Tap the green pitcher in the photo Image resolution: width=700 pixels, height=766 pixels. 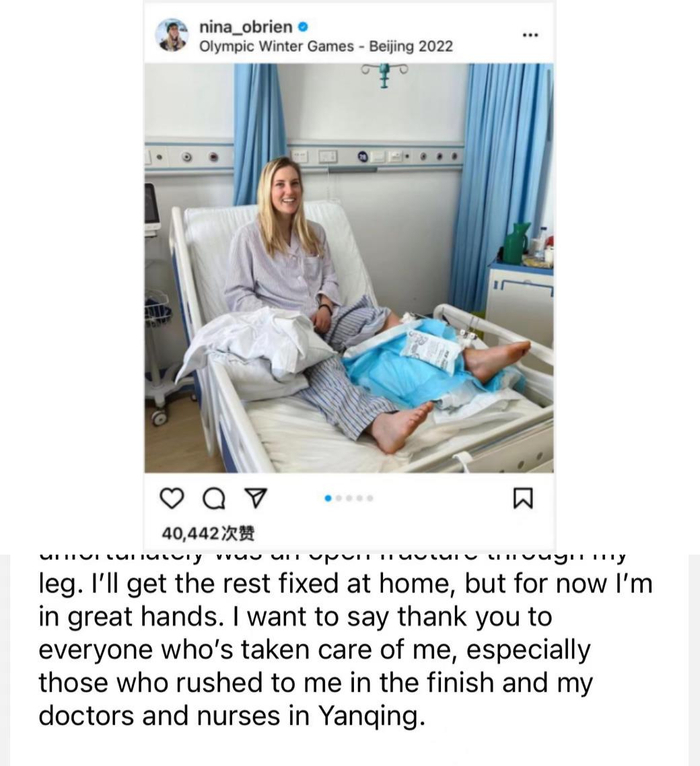click(x=516, y=243)
